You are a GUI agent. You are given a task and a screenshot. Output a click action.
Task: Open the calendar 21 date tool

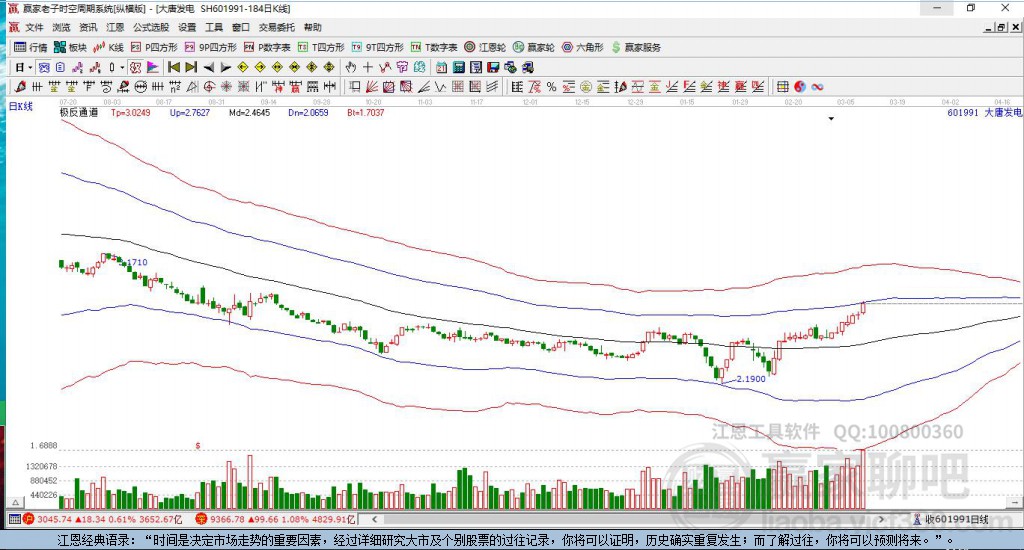point(441,67)
